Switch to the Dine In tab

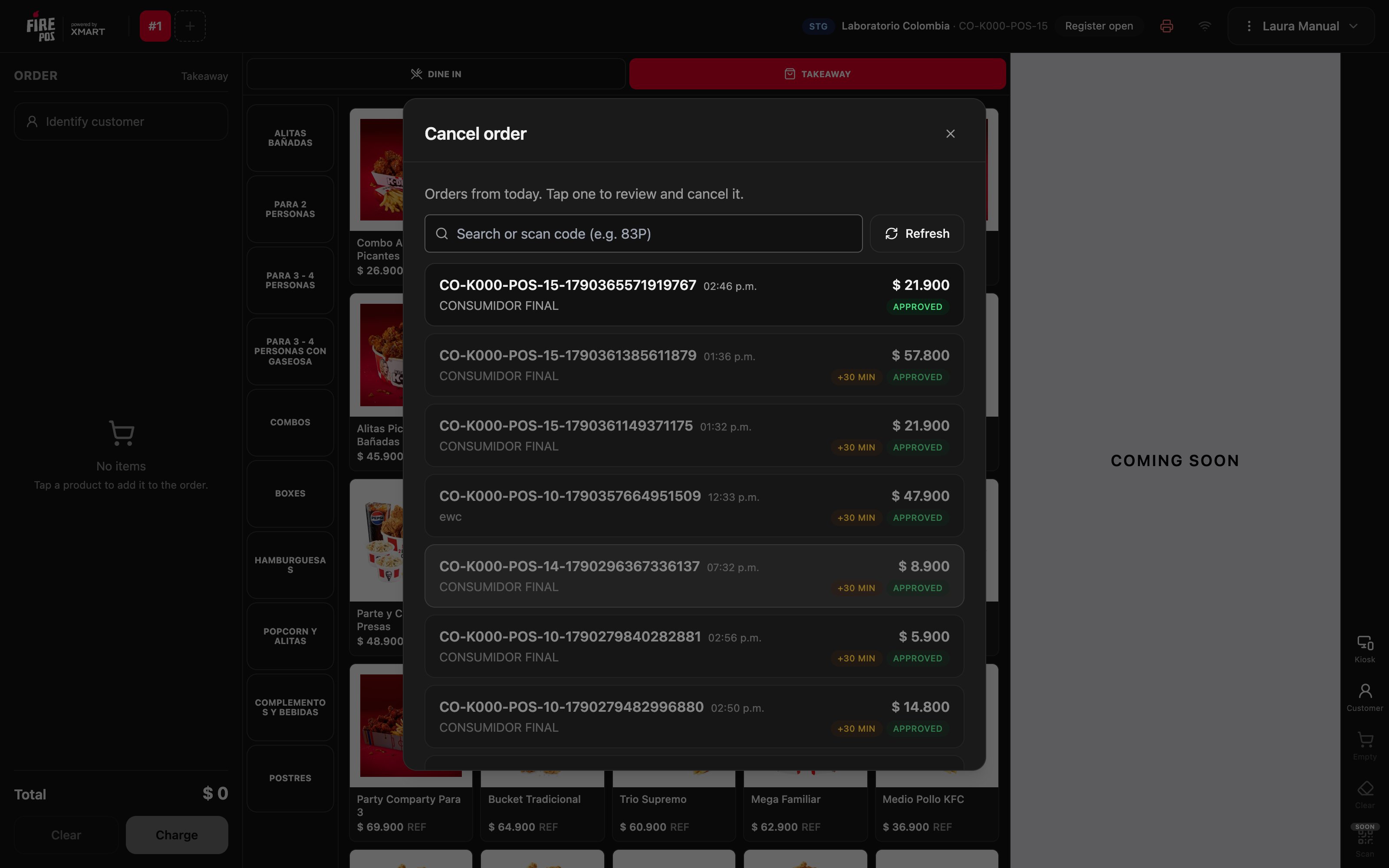[436, 74]
